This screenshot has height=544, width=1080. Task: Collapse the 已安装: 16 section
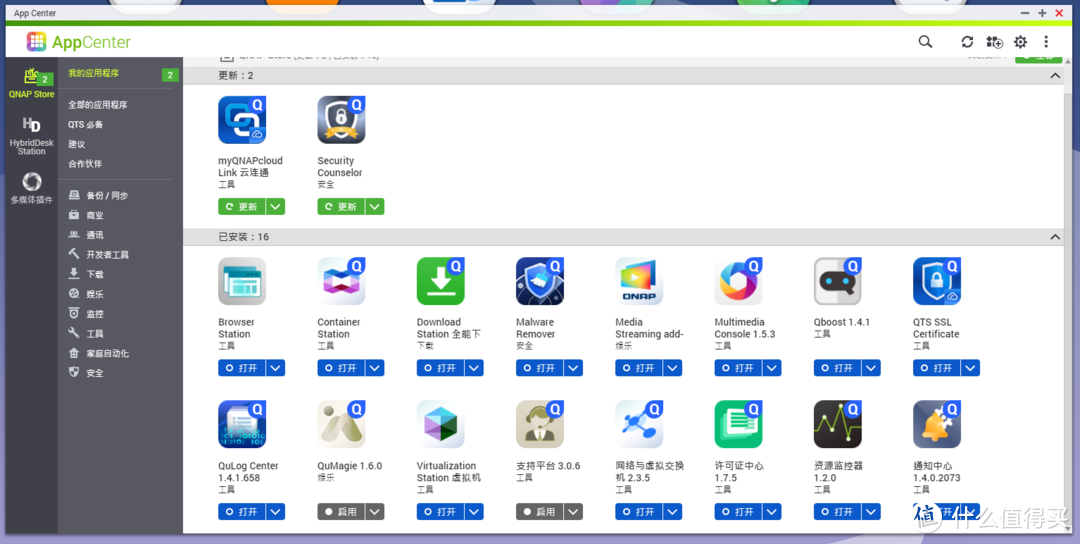click(x=1055, y=237)
